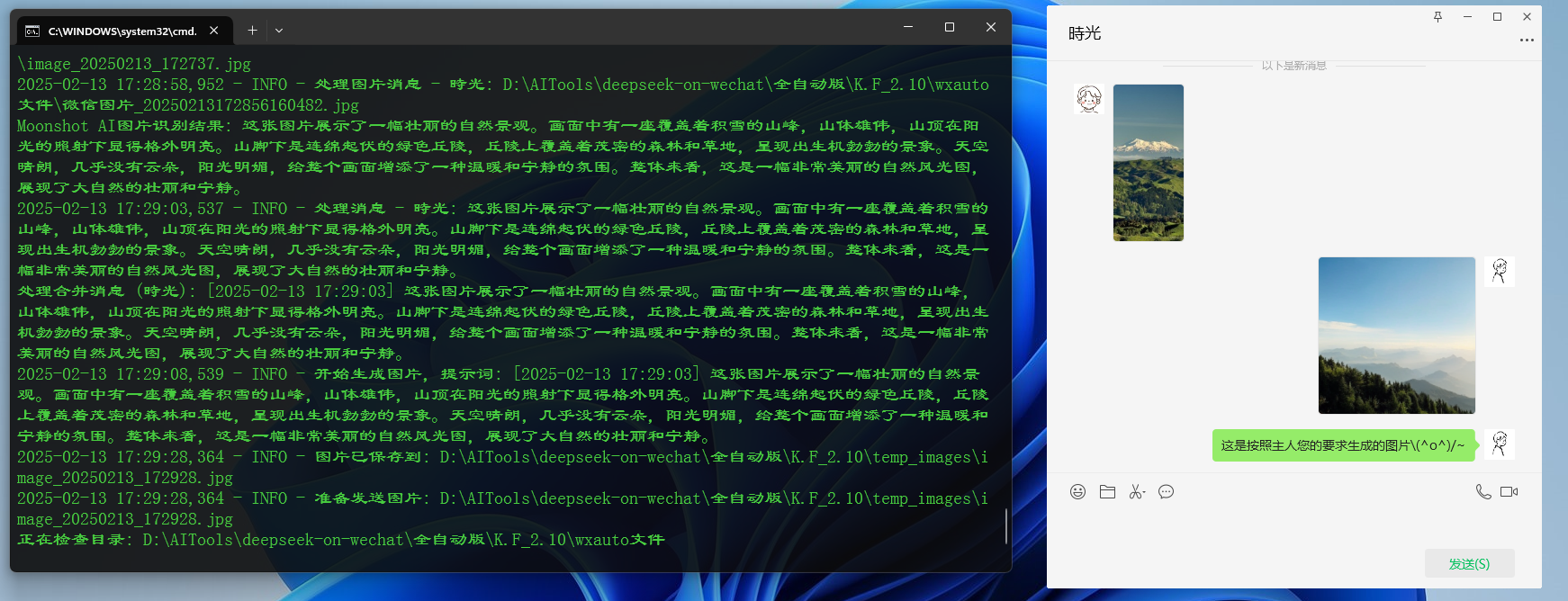Image resolution: width=1568 pixels, height=601 pixels.
Task: Close the WeChat chat window
Action: [1527, 16]
